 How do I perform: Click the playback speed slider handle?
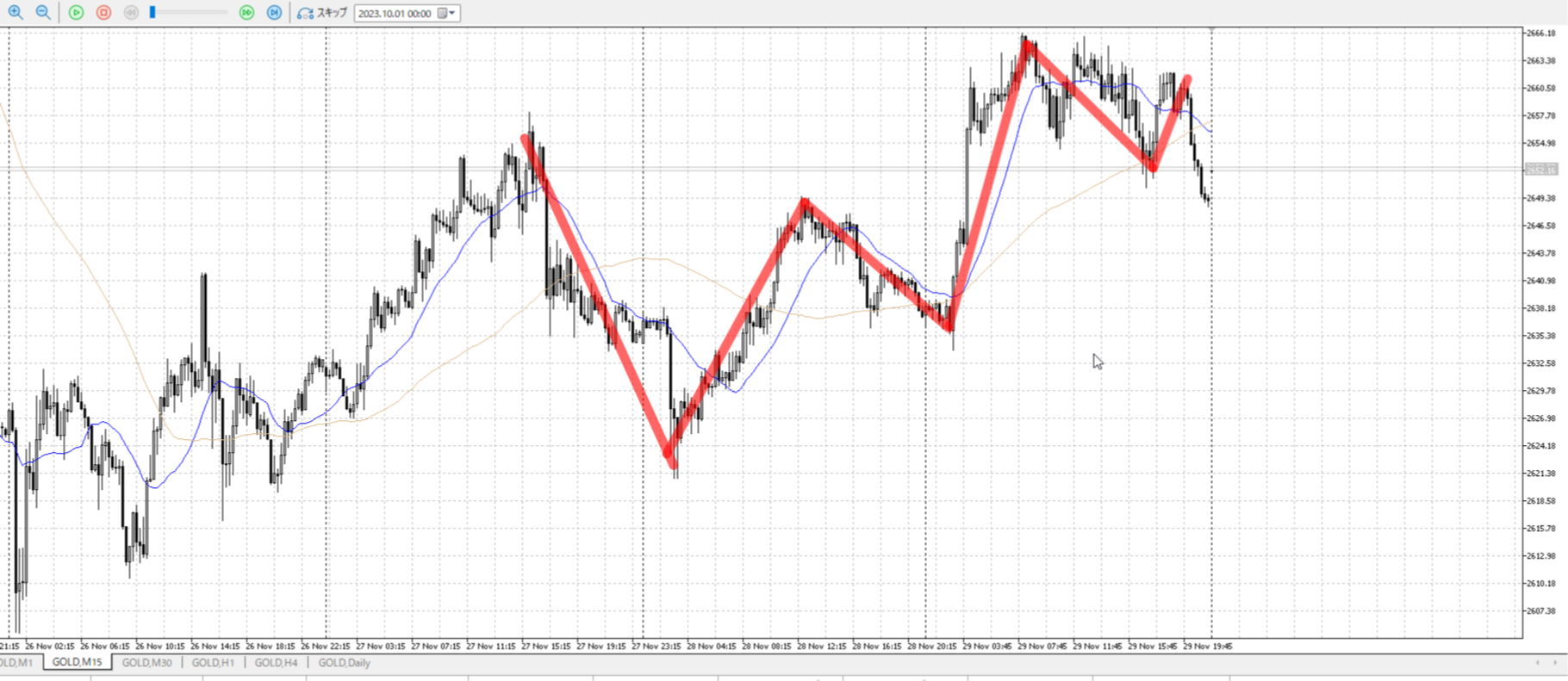pos(152,13)
